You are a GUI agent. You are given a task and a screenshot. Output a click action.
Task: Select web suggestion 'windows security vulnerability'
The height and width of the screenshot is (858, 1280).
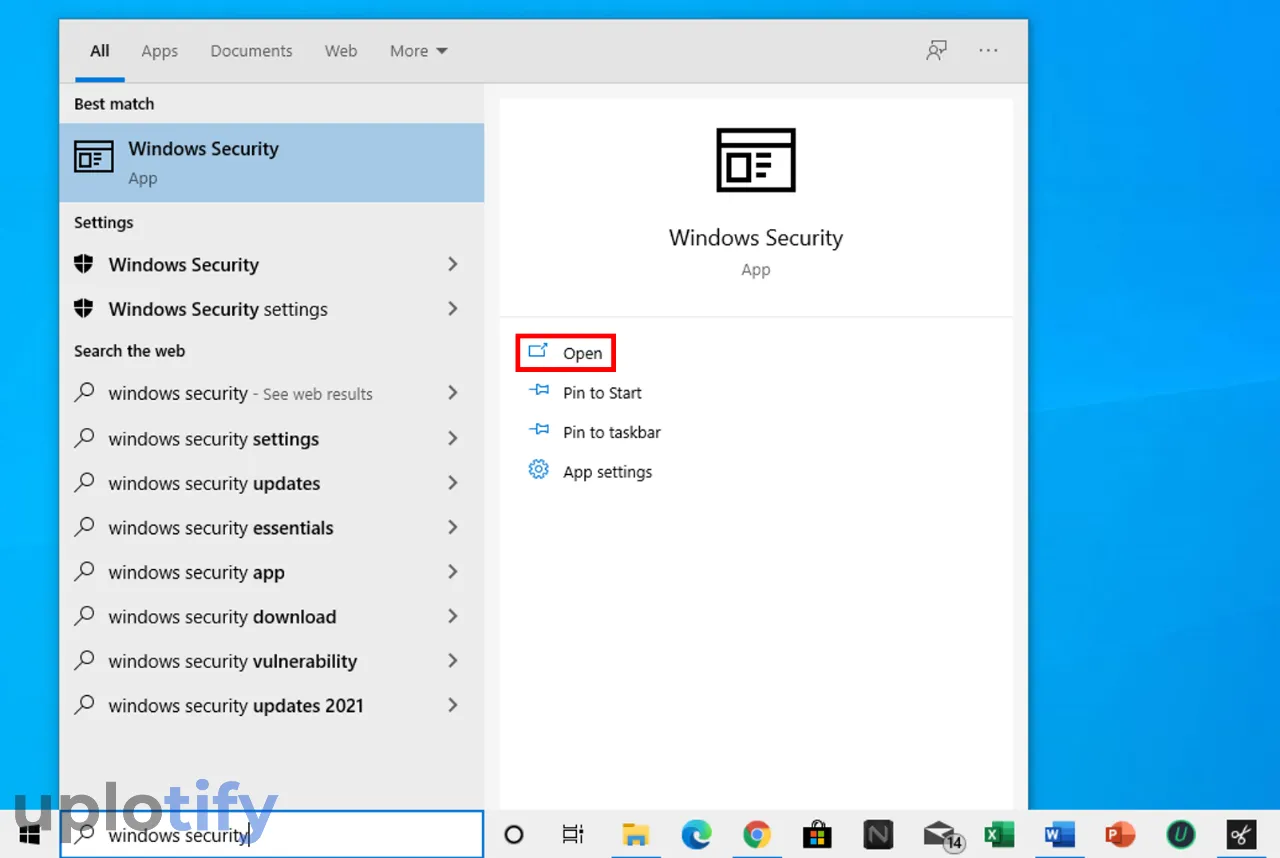click(272, 661)
